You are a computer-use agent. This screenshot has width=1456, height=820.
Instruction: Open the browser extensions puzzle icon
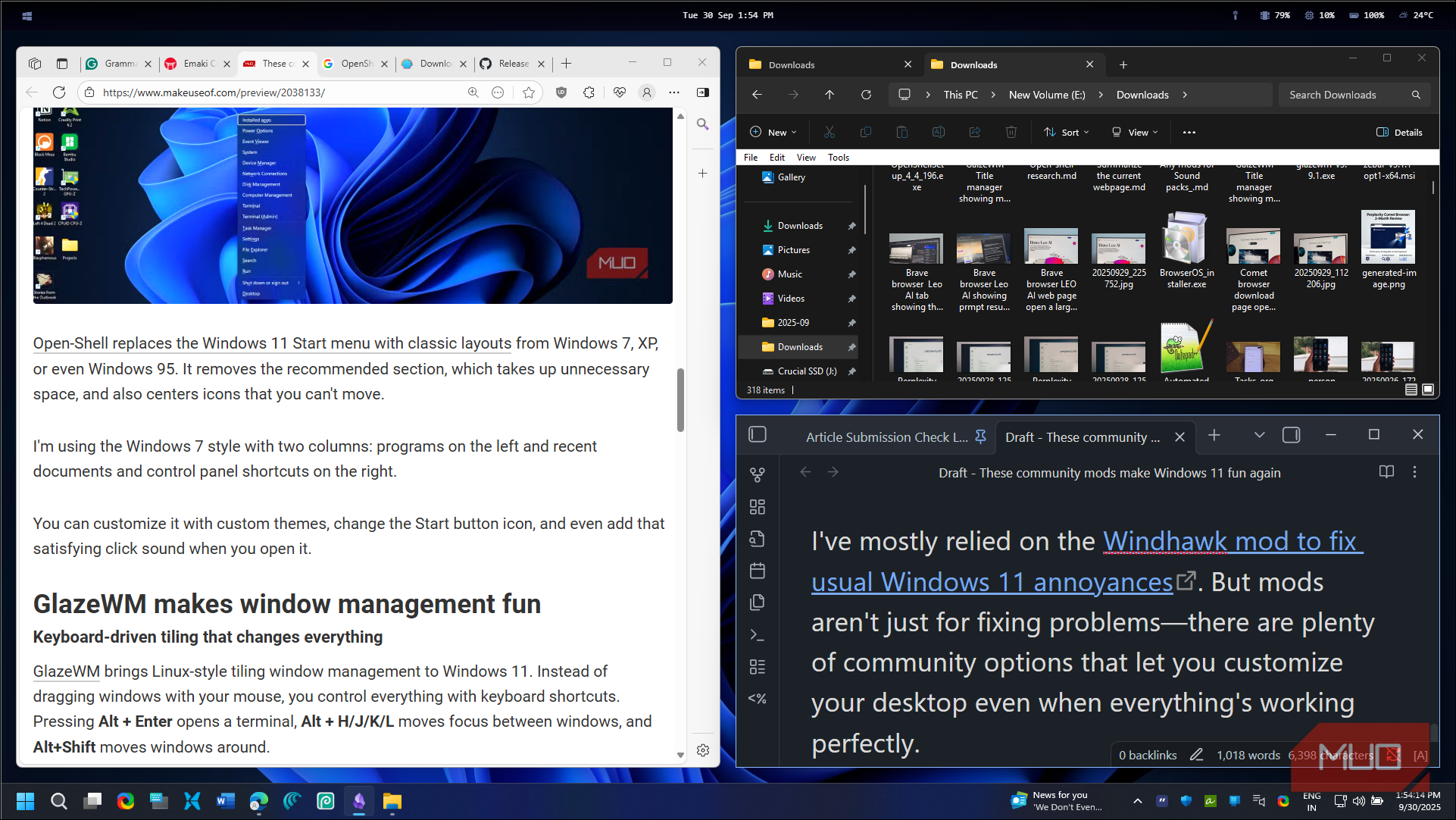tap(589, 92)
